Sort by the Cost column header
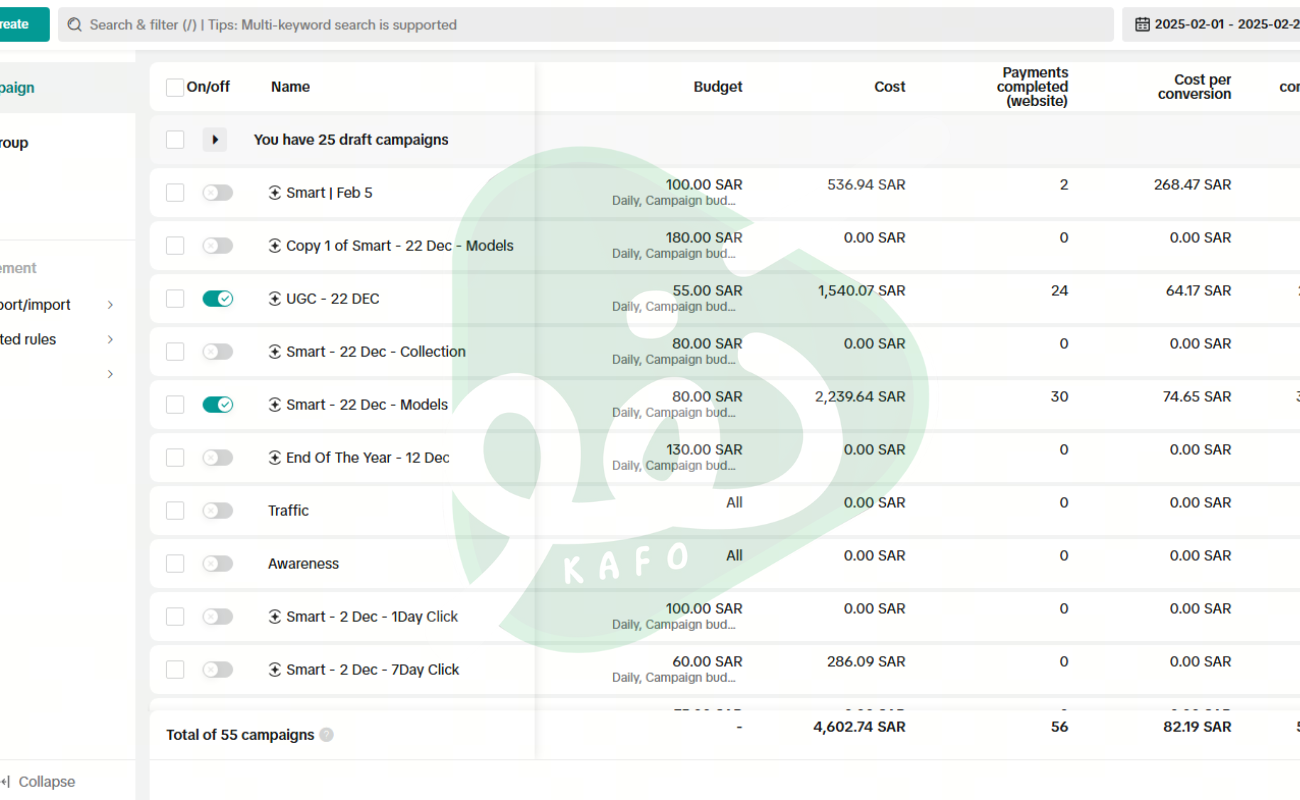The image size is (1300, 800). click(889, 87)
